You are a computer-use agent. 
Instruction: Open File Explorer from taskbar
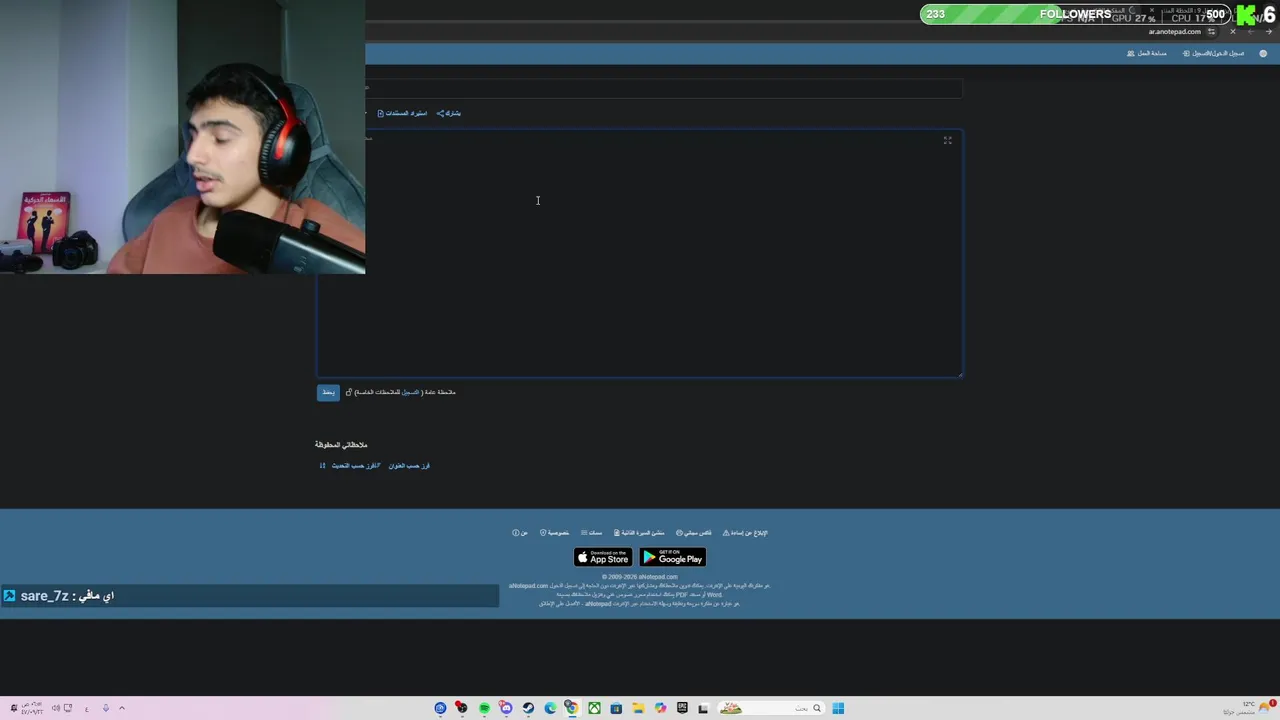click(638, 708)
